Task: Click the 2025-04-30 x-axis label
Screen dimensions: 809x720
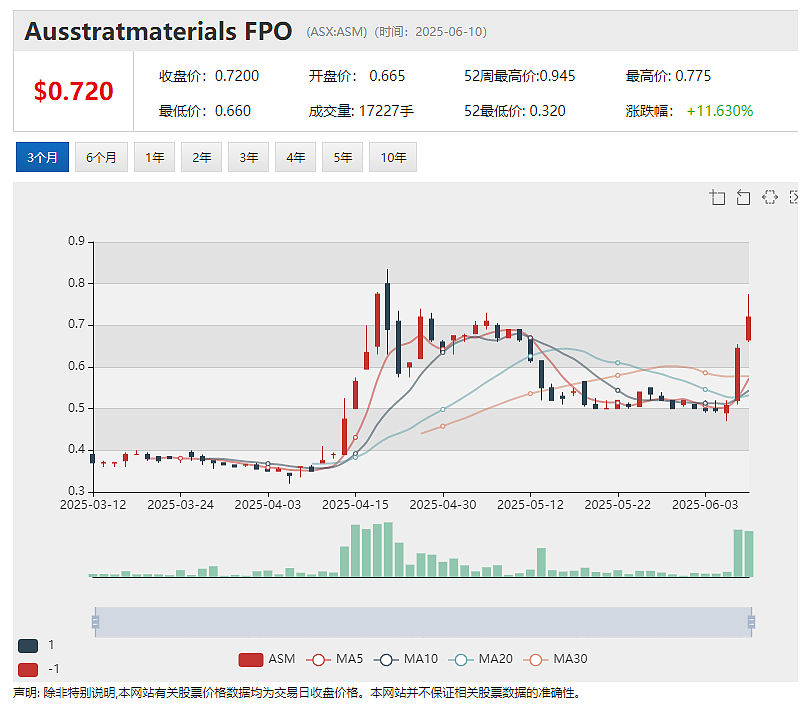Action: pos(443,504)
